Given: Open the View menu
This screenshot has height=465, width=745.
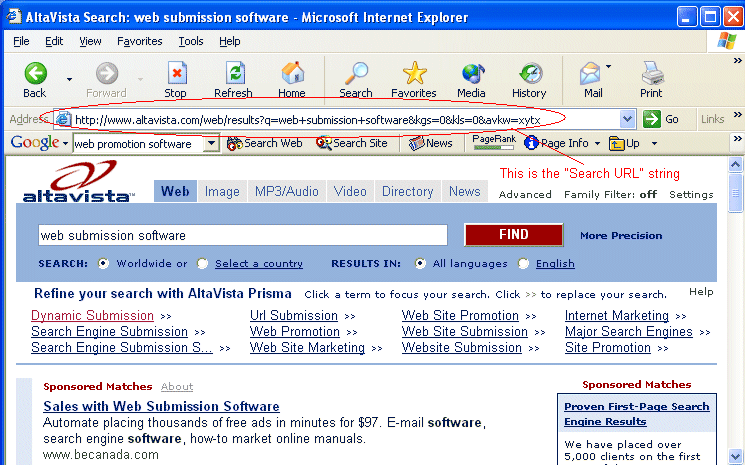Looking at the screenshot, I should point(90,41).
